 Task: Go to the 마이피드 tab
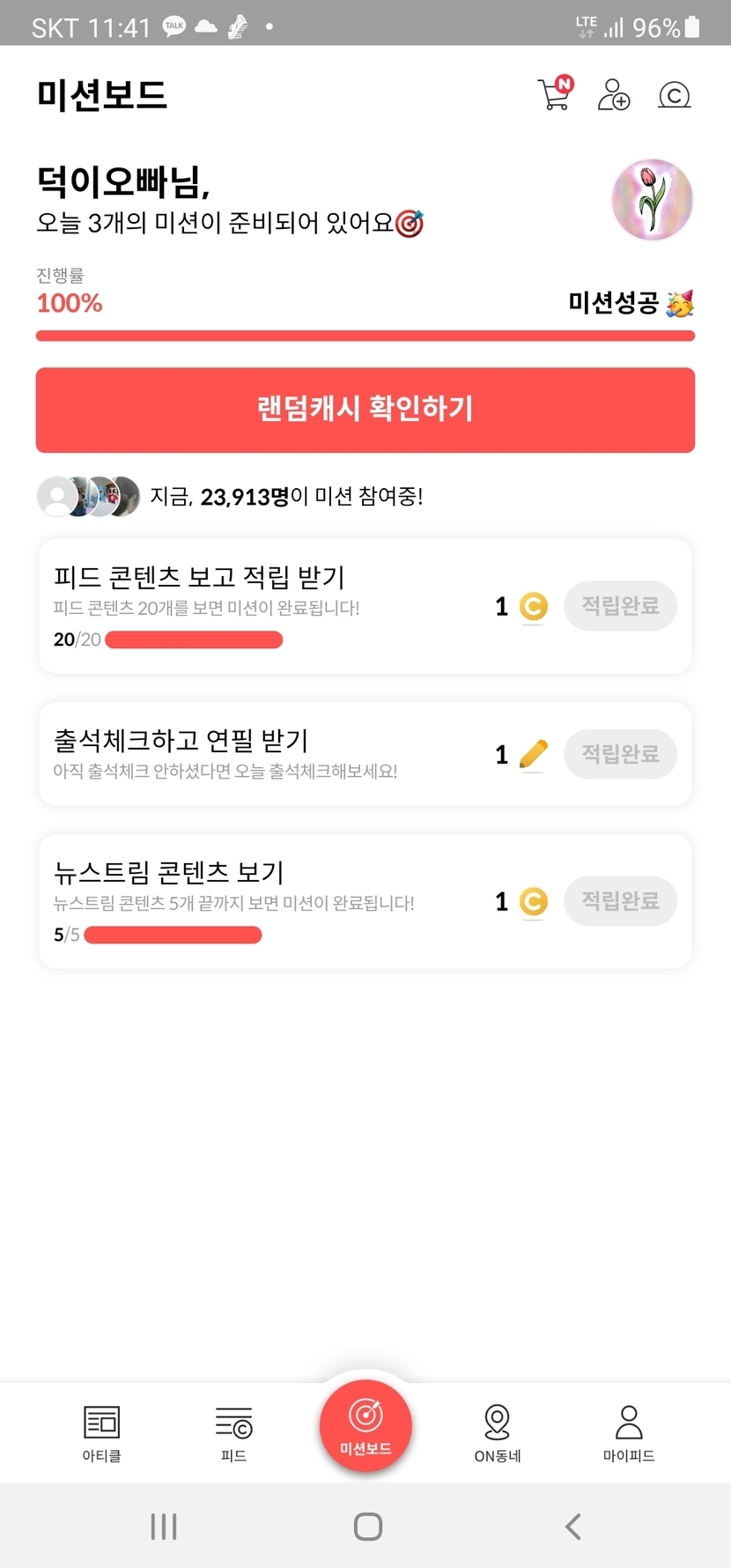point(629,1433)
